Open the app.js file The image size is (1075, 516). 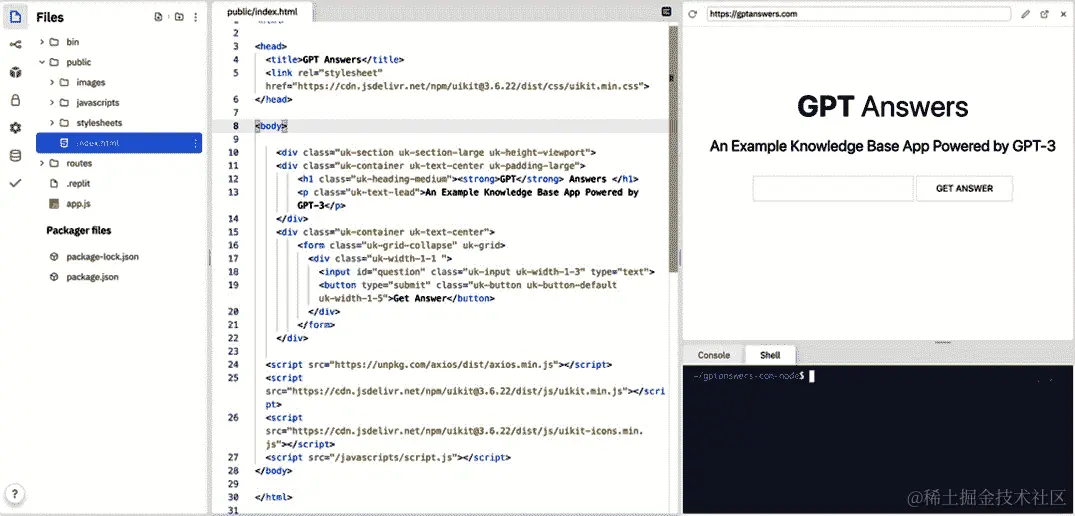(78, 204)
